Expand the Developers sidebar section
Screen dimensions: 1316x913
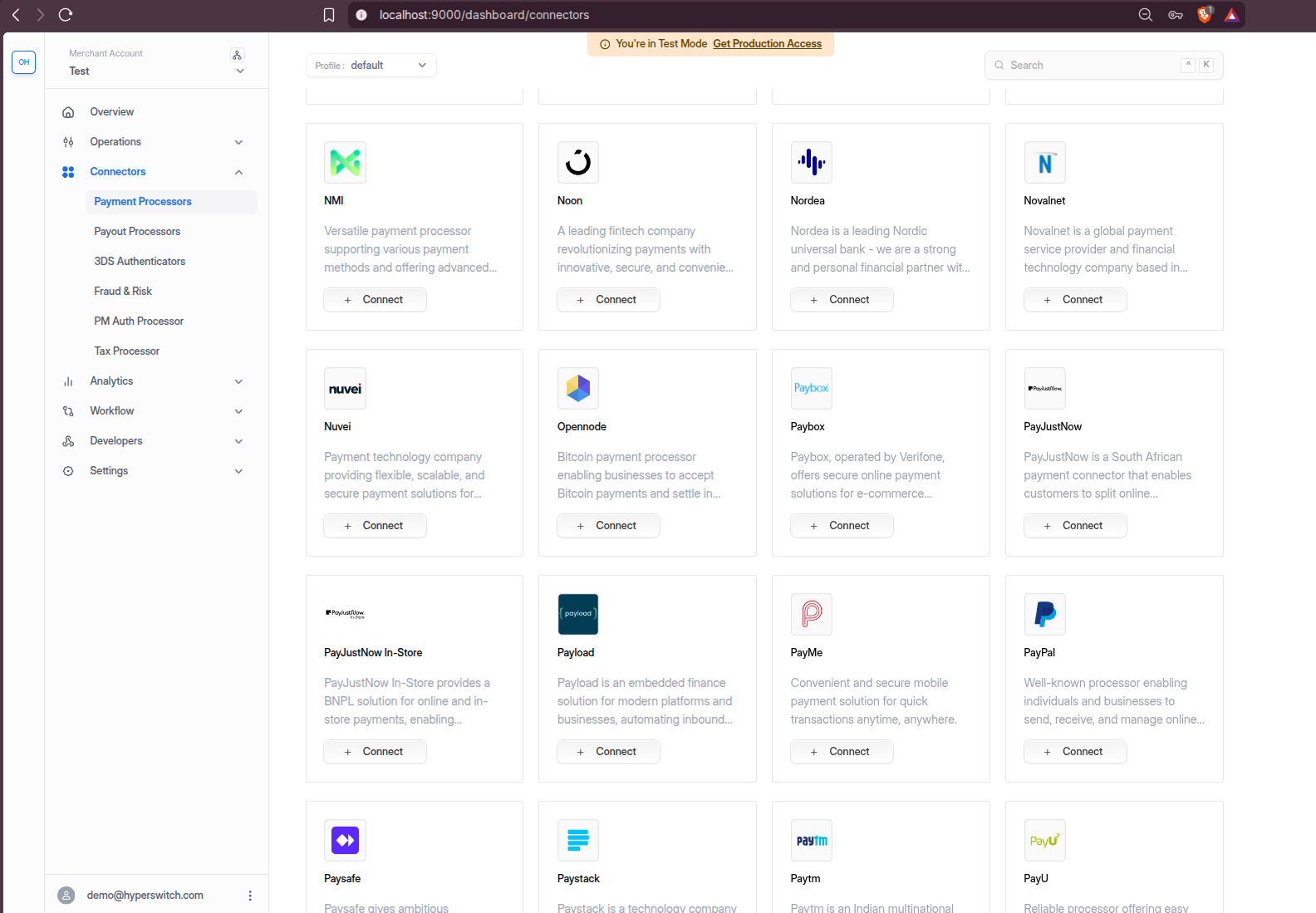point(156,441)
